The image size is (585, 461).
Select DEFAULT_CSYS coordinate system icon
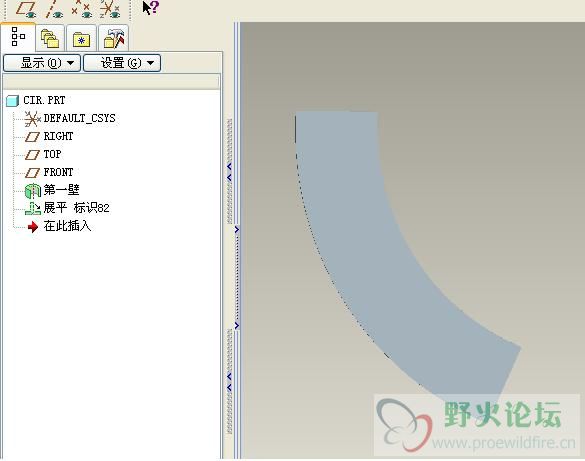(x=32, y=119)
